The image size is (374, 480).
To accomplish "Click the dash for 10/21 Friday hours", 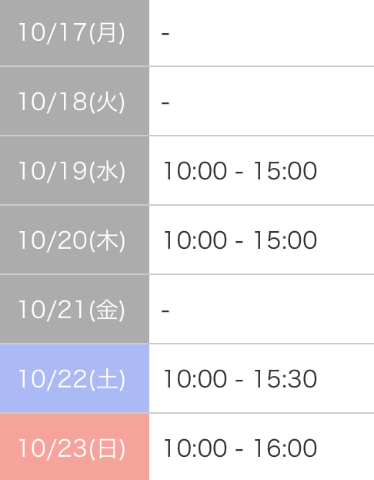I will (x=165, y=311).
